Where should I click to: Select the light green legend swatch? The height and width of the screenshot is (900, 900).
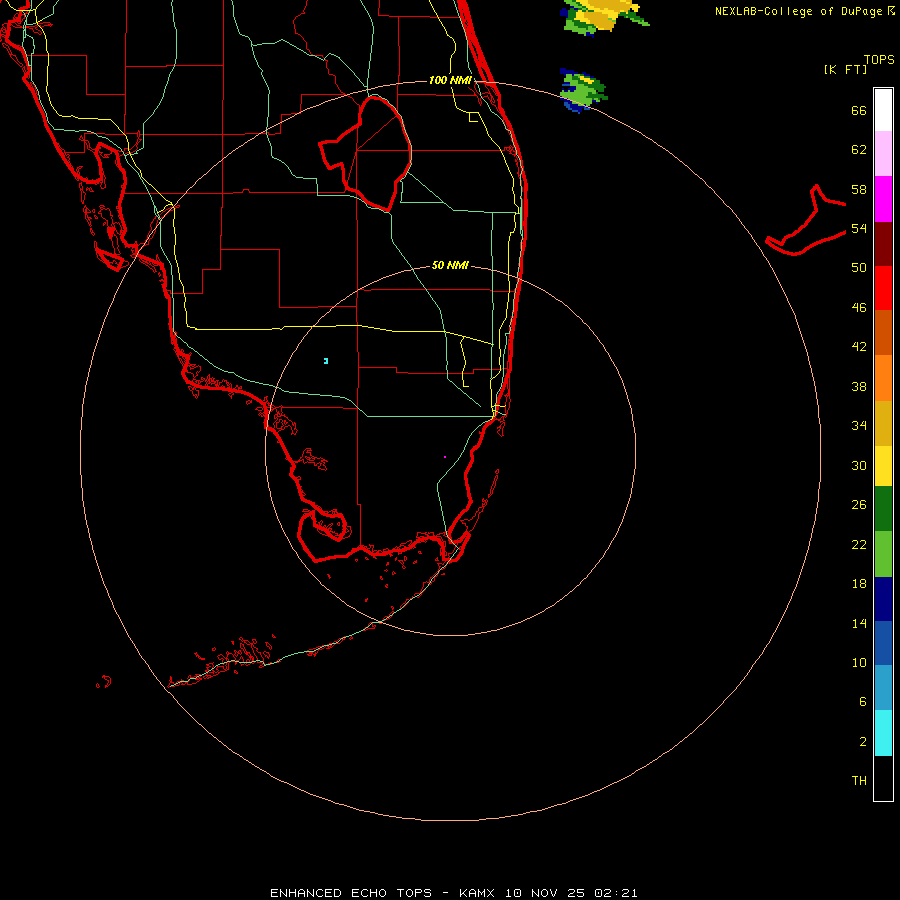pyautogui.click(x=883, y=554)
